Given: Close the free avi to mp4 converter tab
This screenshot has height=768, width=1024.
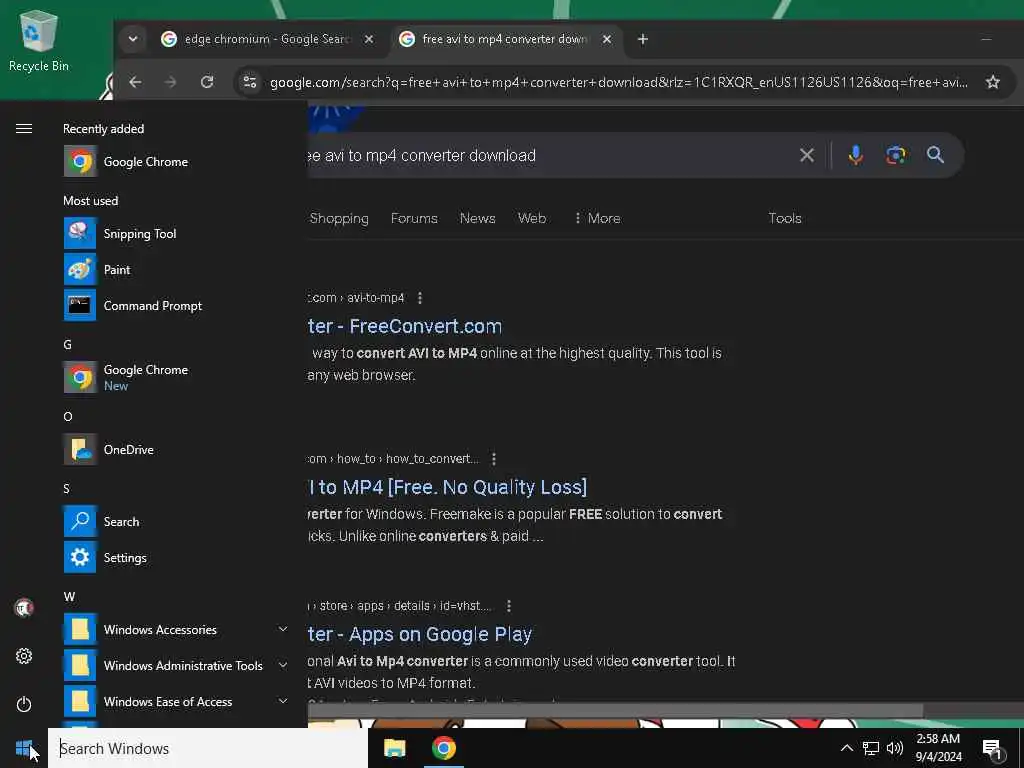Looking at the screenshot, I should [607, 39].
